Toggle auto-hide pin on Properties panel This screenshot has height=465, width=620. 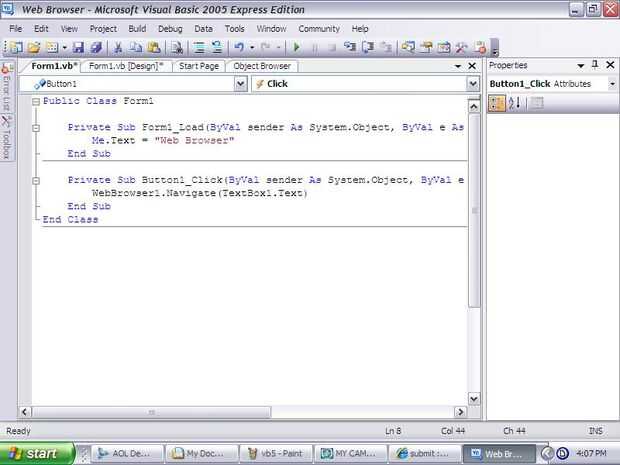[x=595, y=65]
